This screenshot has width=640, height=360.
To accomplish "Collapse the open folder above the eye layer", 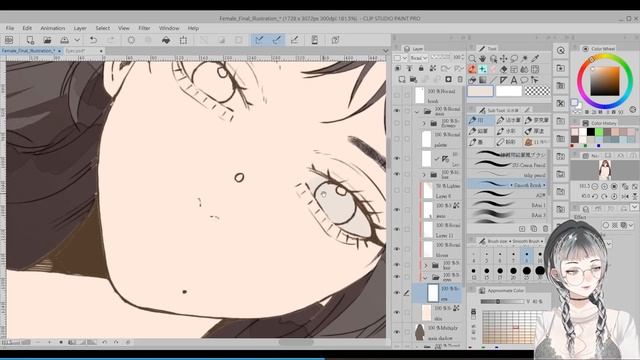I will click(x=425, y=277).
